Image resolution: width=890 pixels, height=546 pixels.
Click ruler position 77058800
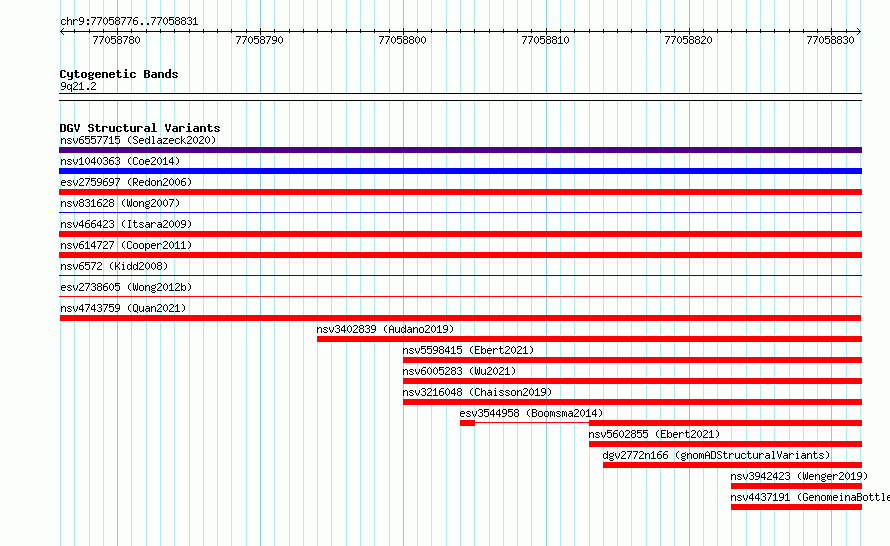pos(402,40)
